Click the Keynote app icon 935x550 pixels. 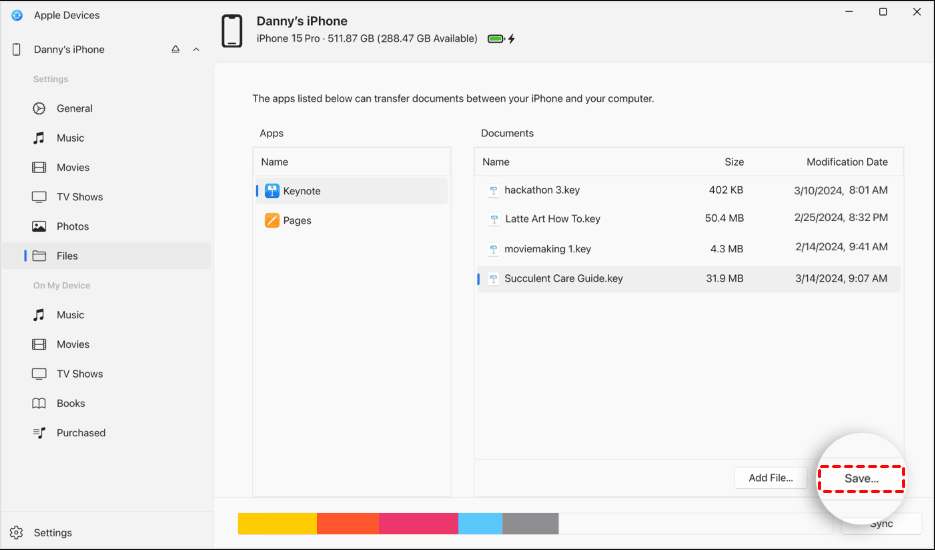pos(272,191)
